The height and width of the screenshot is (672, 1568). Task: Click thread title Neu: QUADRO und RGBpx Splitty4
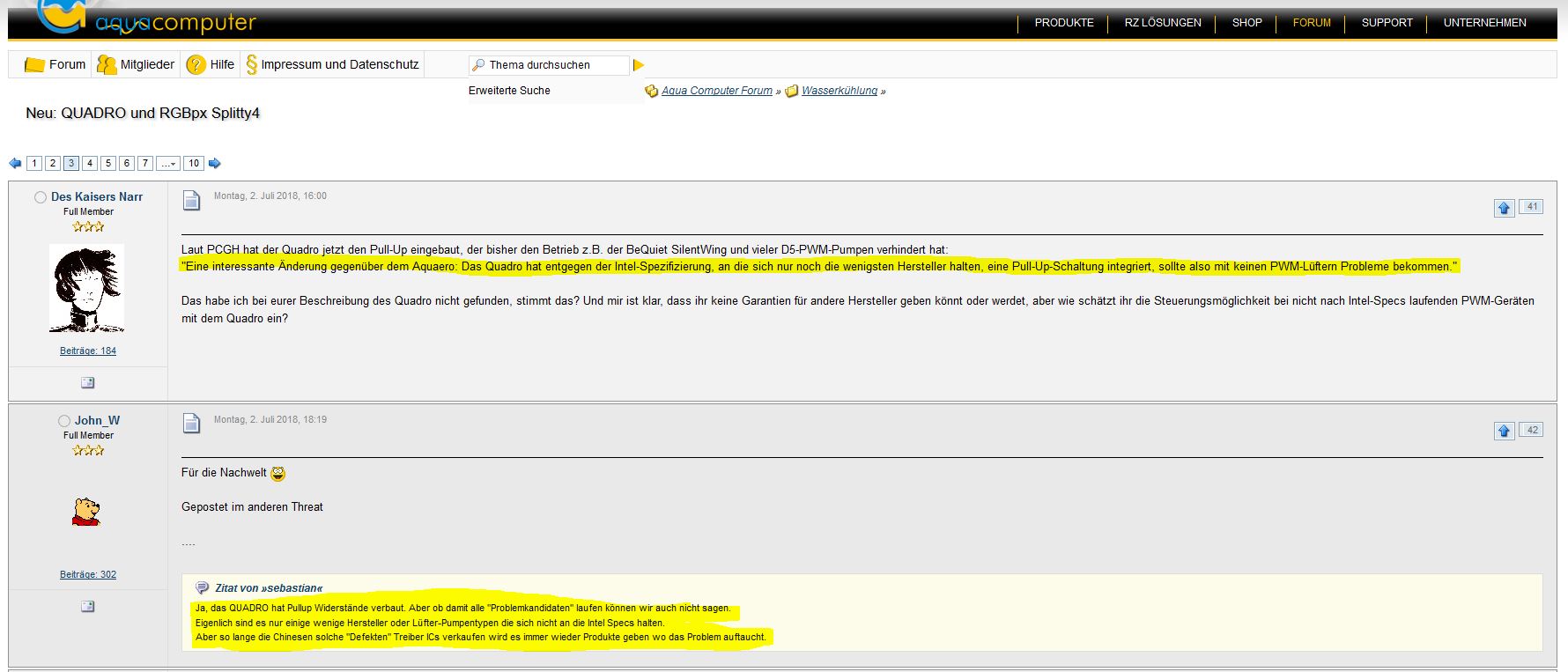(143, 113)
